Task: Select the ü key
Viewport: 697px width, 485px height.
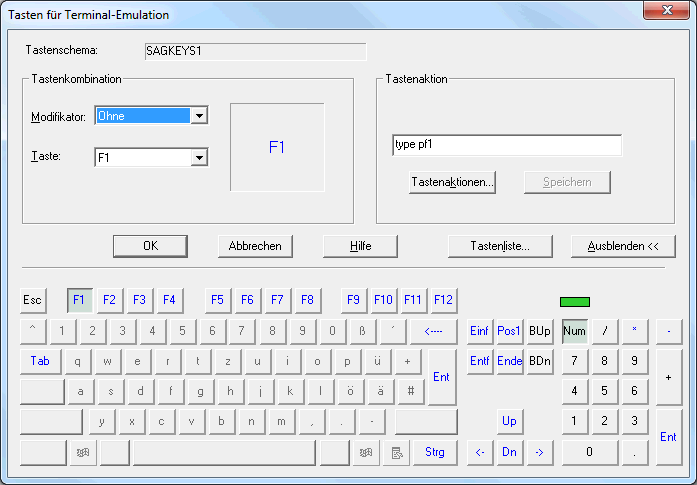Action: (378, 361)
